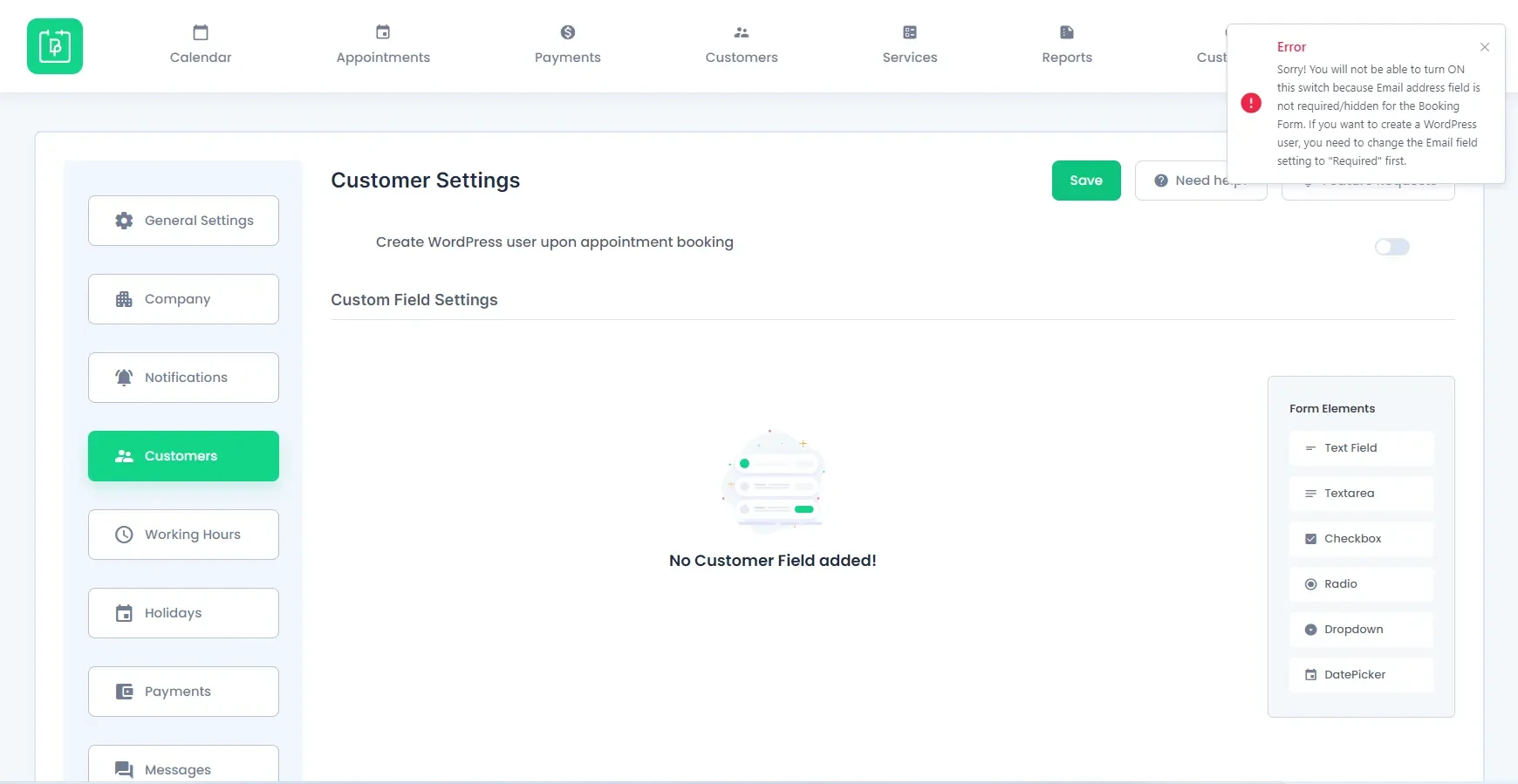Open the Notifications settings tab label

pyautogui.click(x=186, y=378)
